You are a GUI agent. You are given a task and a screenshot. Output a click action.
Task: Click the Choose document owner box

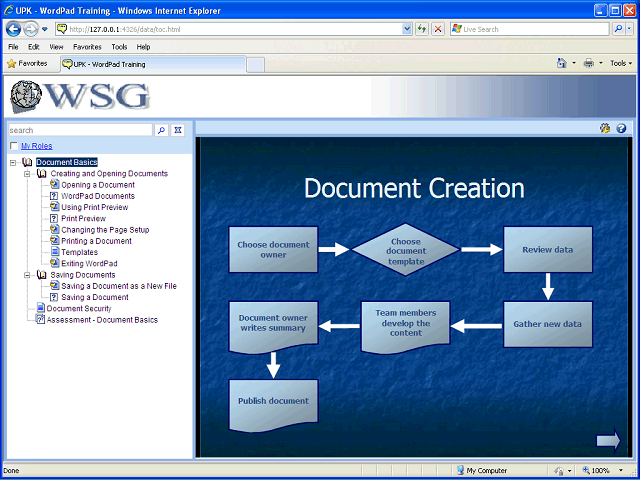point(273,249)
